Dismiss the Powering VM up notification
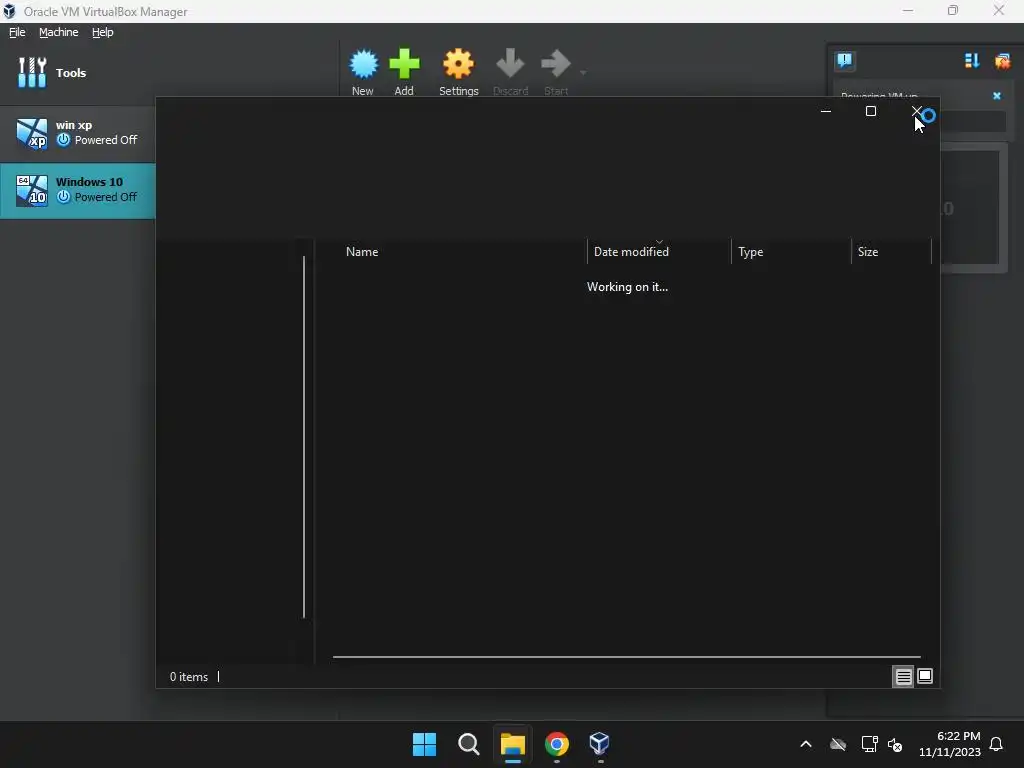 (997, 95)
